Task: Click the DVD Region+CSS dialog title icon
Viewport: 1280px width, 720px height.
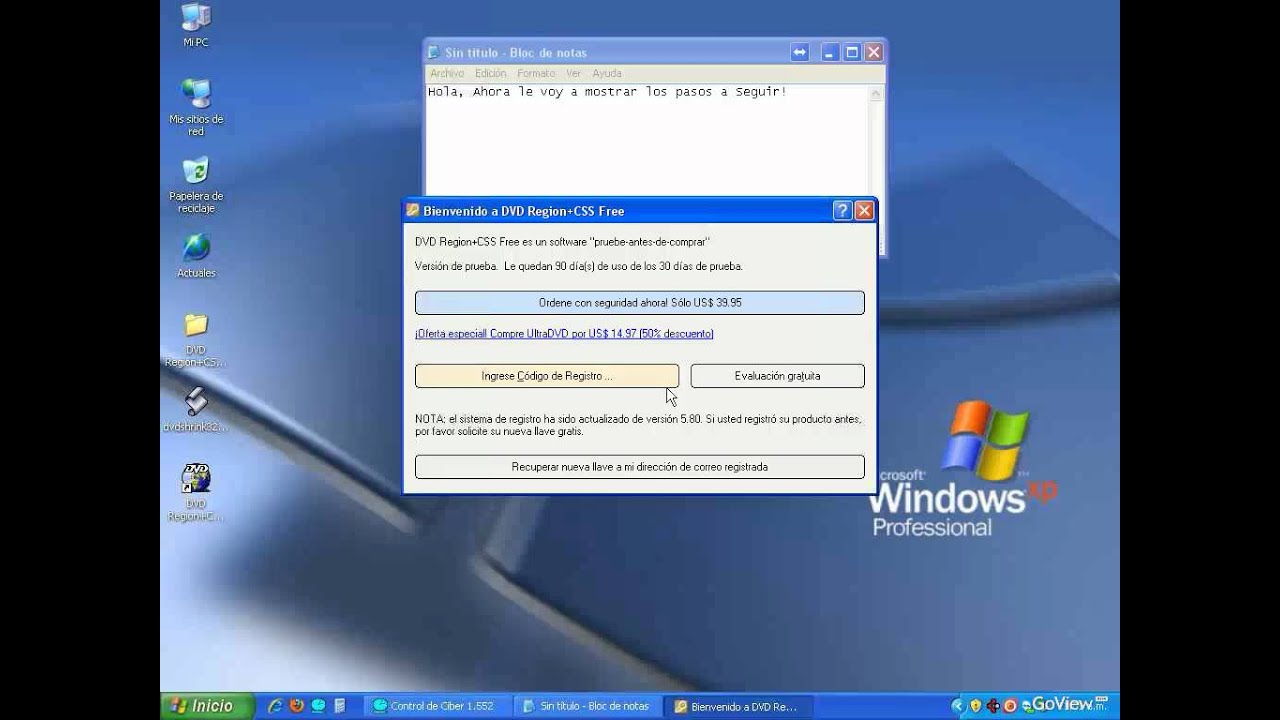Action: point(412,210)
